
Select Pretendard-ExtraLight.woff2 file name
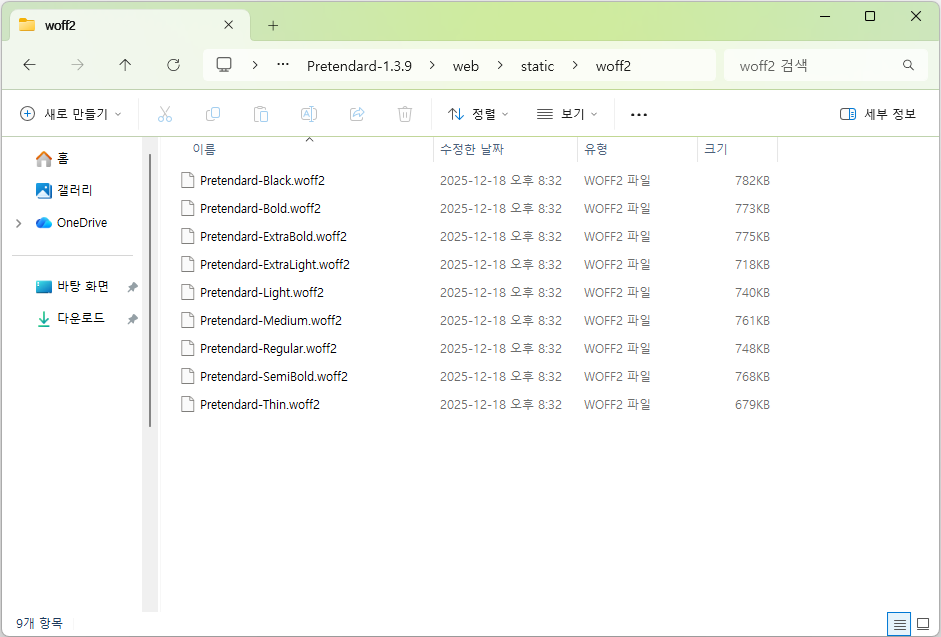pyautogui.click(x=275, y=264)
